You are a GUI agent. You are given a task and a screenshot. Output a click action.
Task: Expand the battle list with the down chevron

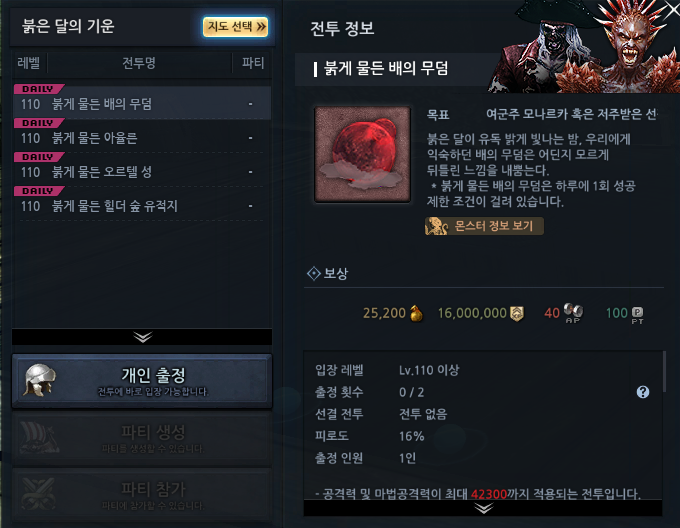(142, 337)
